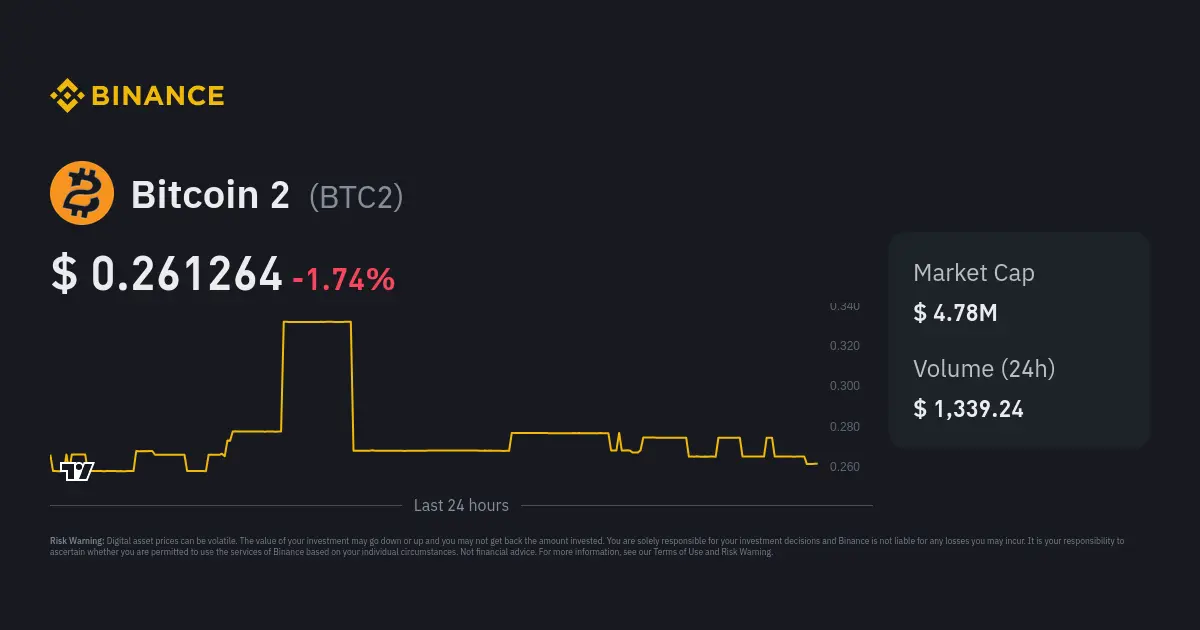
Task: Click the 0.280 y-axis label
Action: (x=844, y=427)
